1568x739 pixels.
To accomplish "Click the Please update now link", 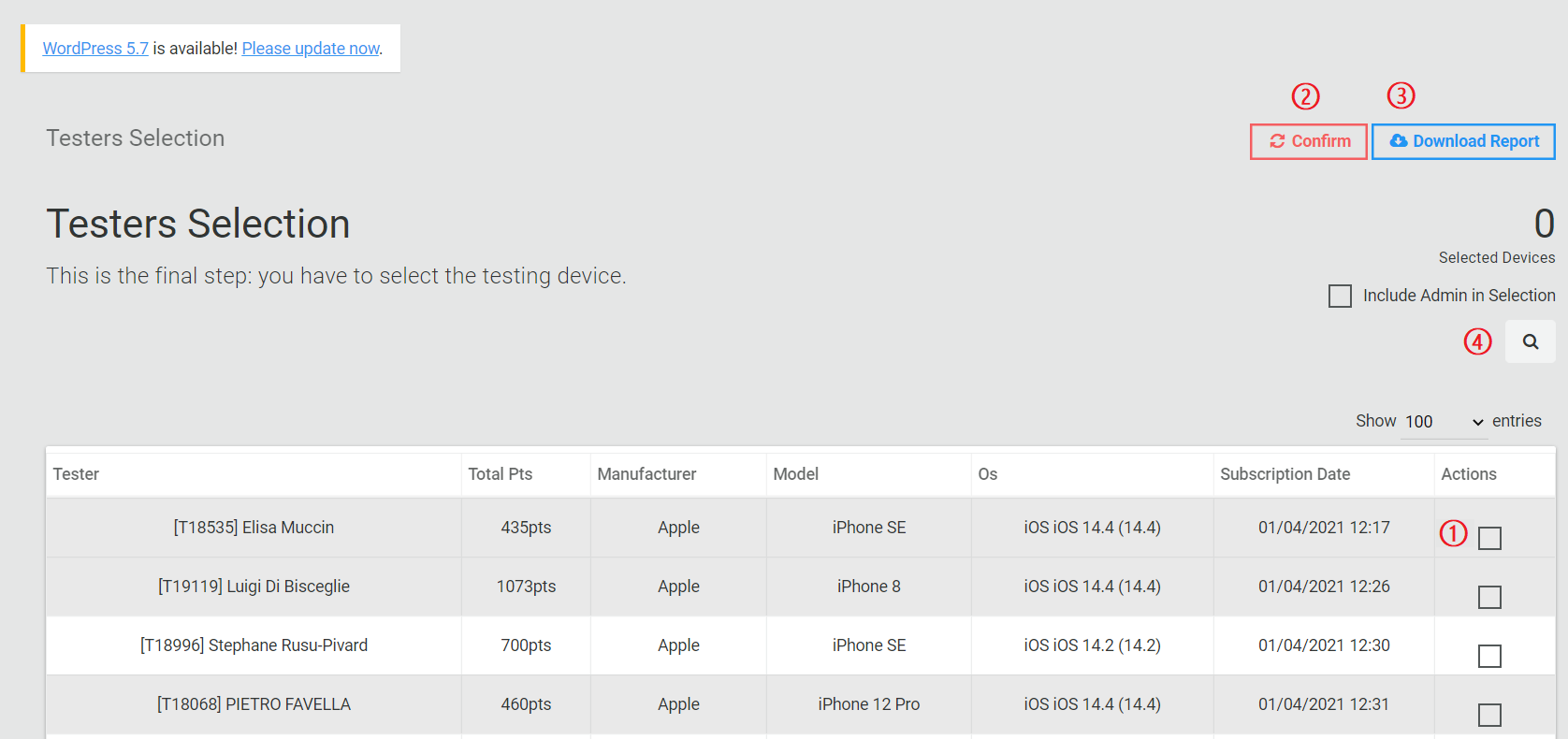I will click(311, 48).
